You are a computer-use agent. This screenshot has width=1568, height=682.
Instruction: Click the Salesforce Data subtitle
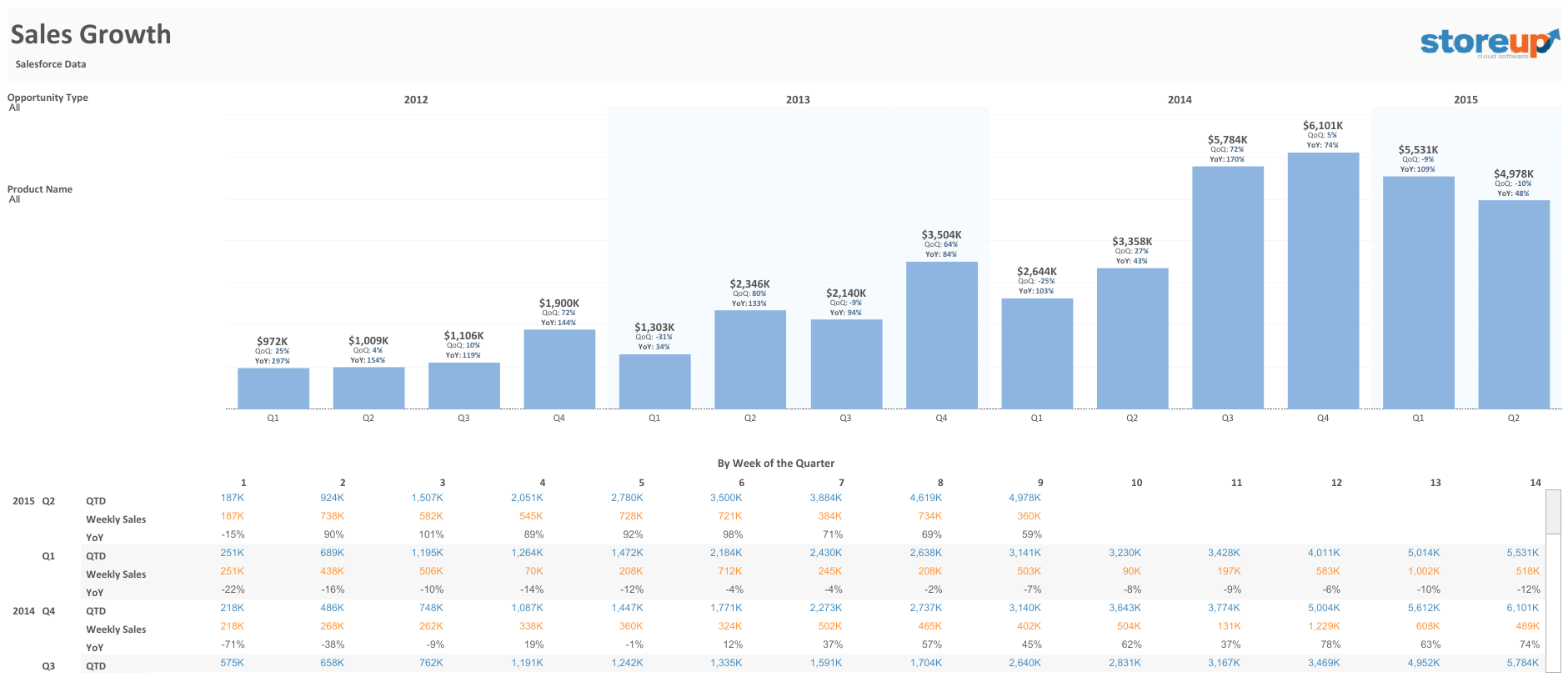(51, 64)
